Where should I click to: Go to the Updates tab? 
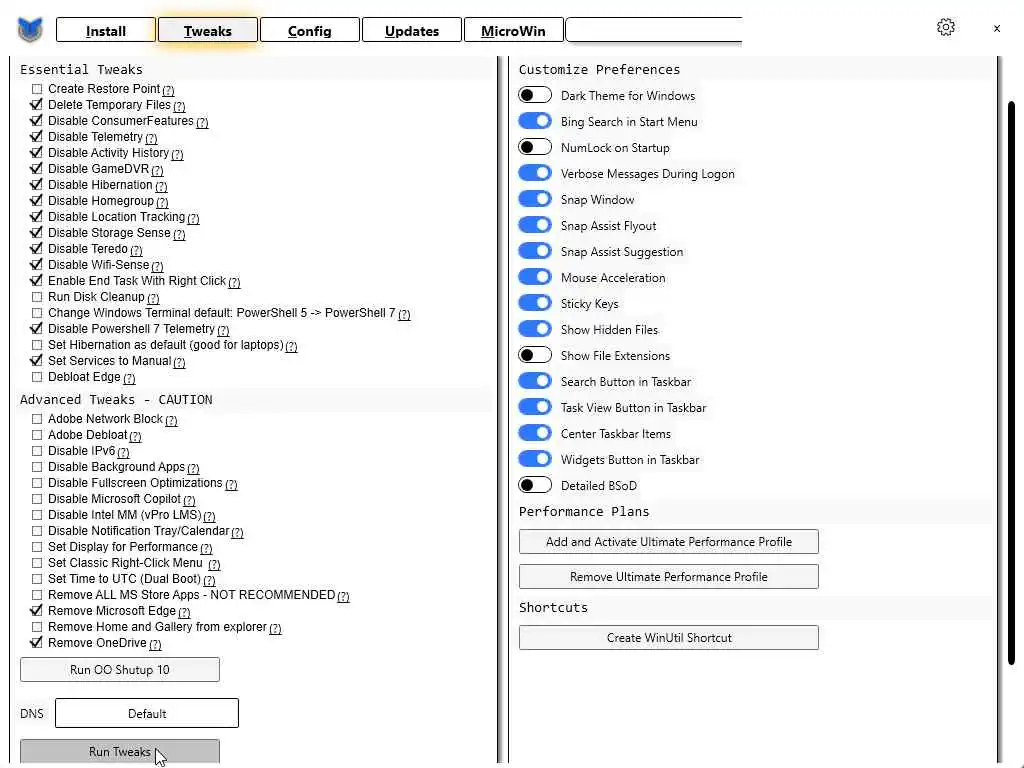tap(411, 31)
